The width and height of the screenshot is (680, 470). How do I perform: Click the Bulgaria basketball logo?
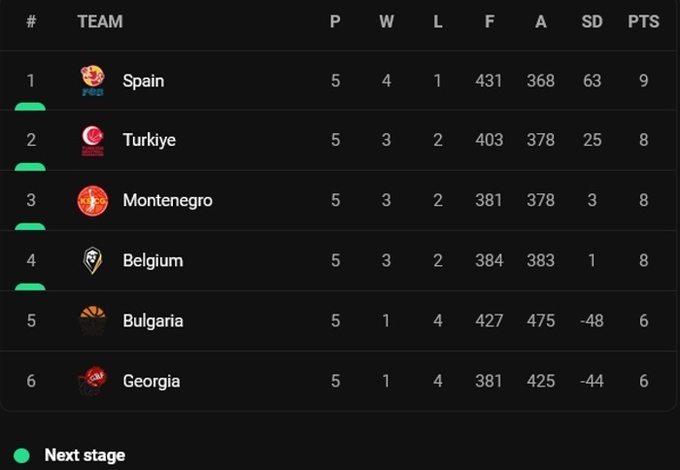point(93,321)
